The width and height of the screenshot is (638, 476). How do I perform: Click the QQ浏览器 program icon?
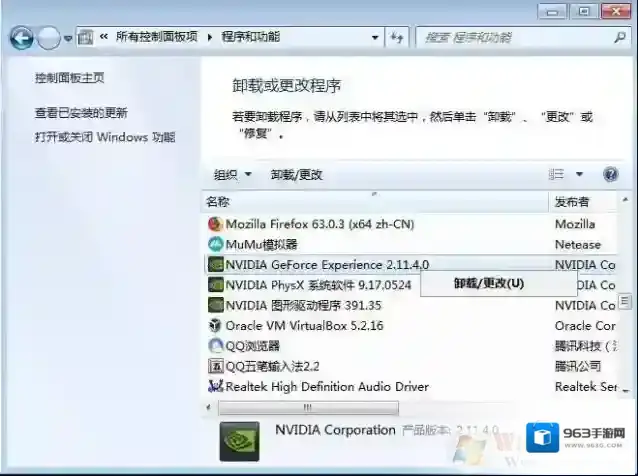215,346
